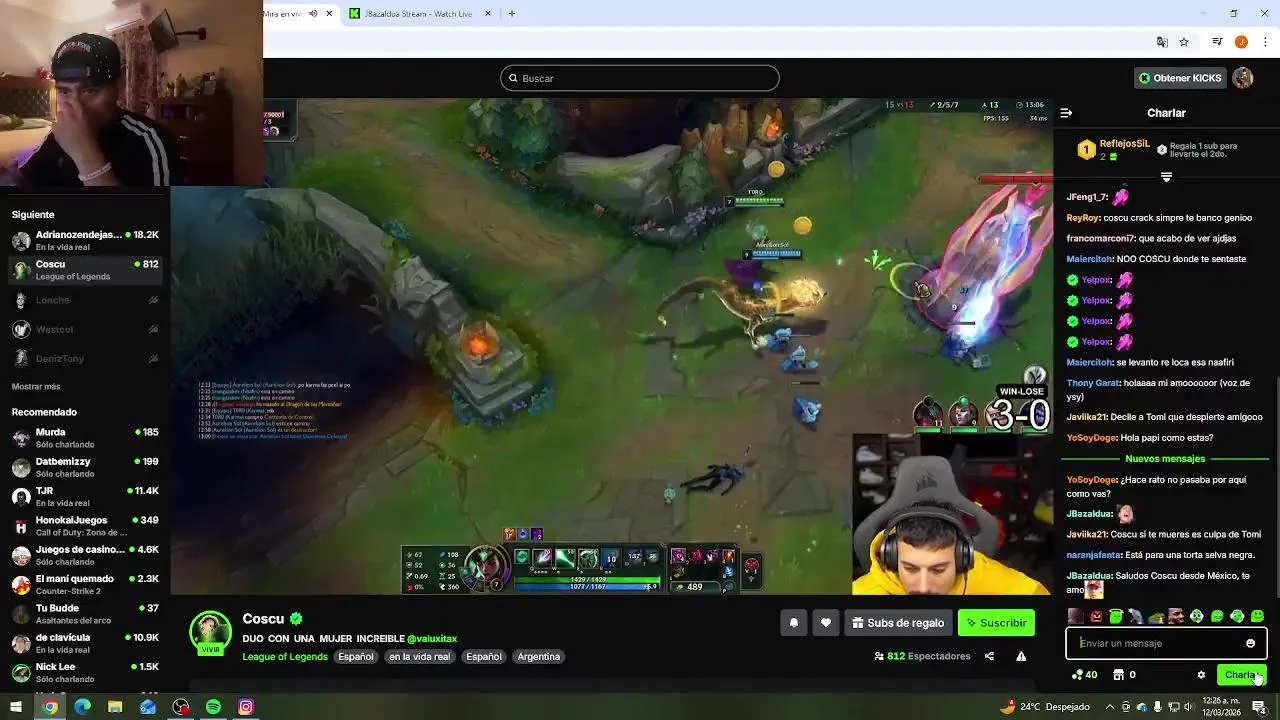Open recommended channel Datbemizzy
The width and height of the screenshot is (1280, 720).
pos(85,467)
